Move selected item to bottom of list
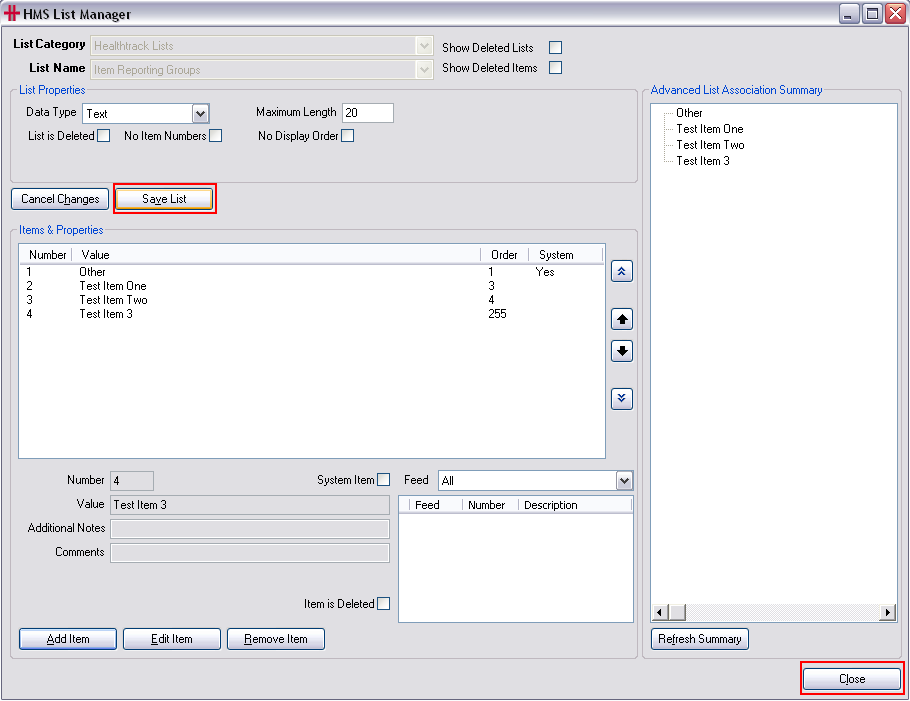910x701 pixels. tap(622, 399)
